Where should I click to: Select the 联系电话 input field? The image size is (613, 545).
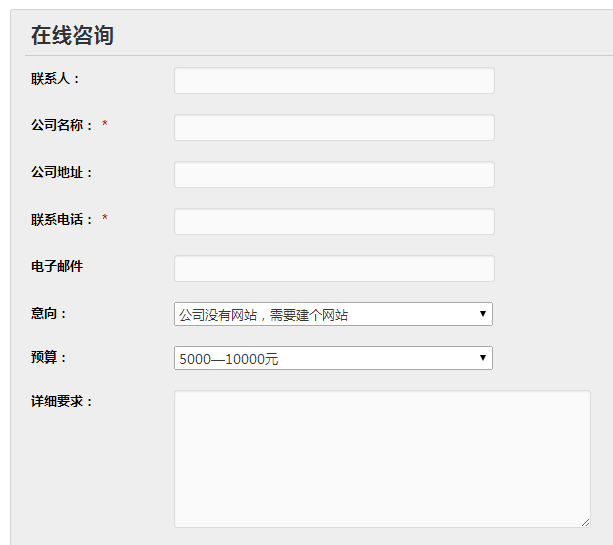(334, 222)
